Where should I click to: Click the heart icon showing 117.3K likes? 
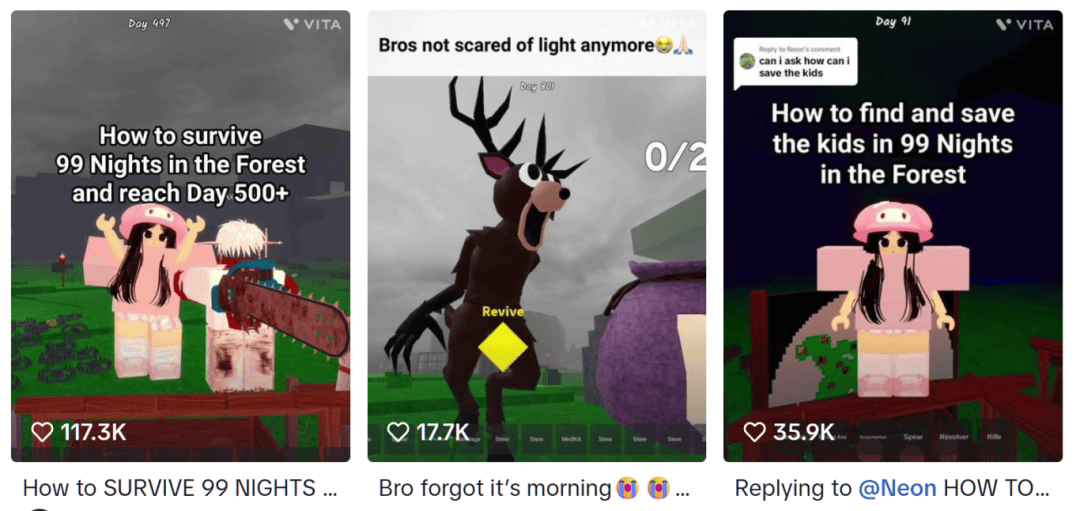tap(43, 432)
